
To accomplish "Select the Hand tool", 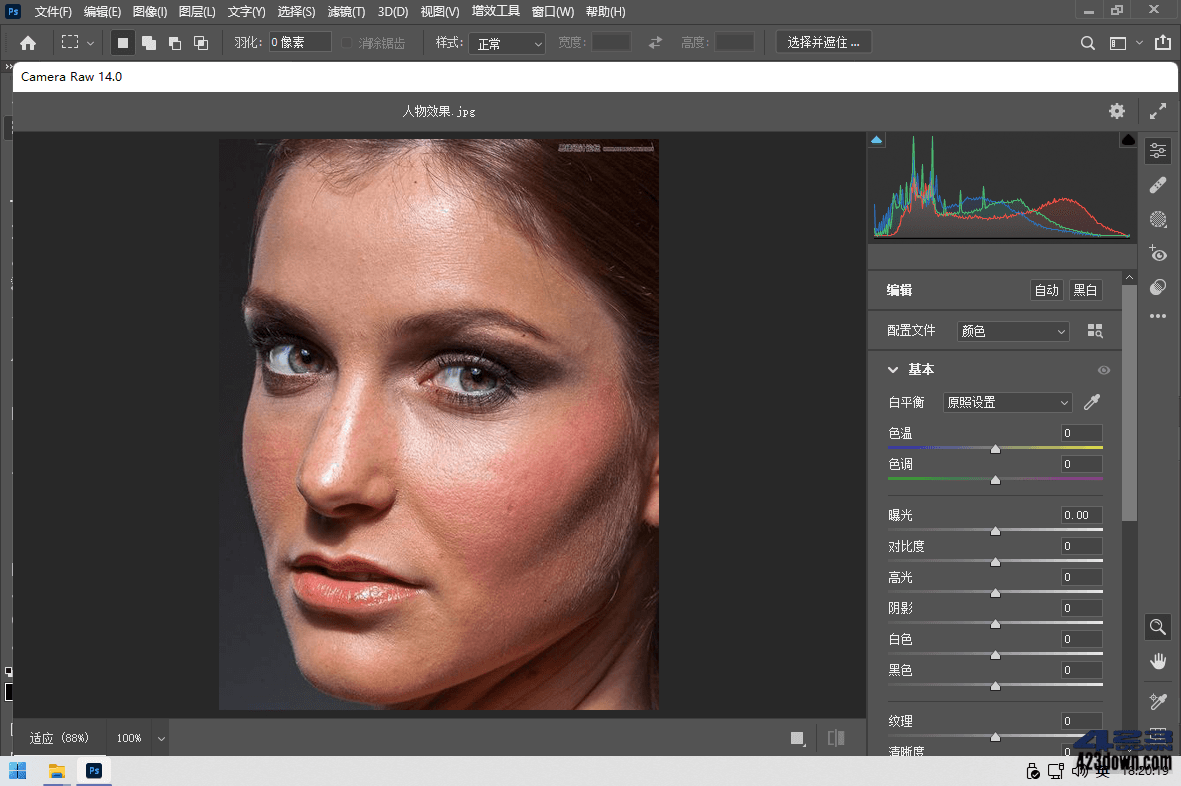I will point(1157,660).
